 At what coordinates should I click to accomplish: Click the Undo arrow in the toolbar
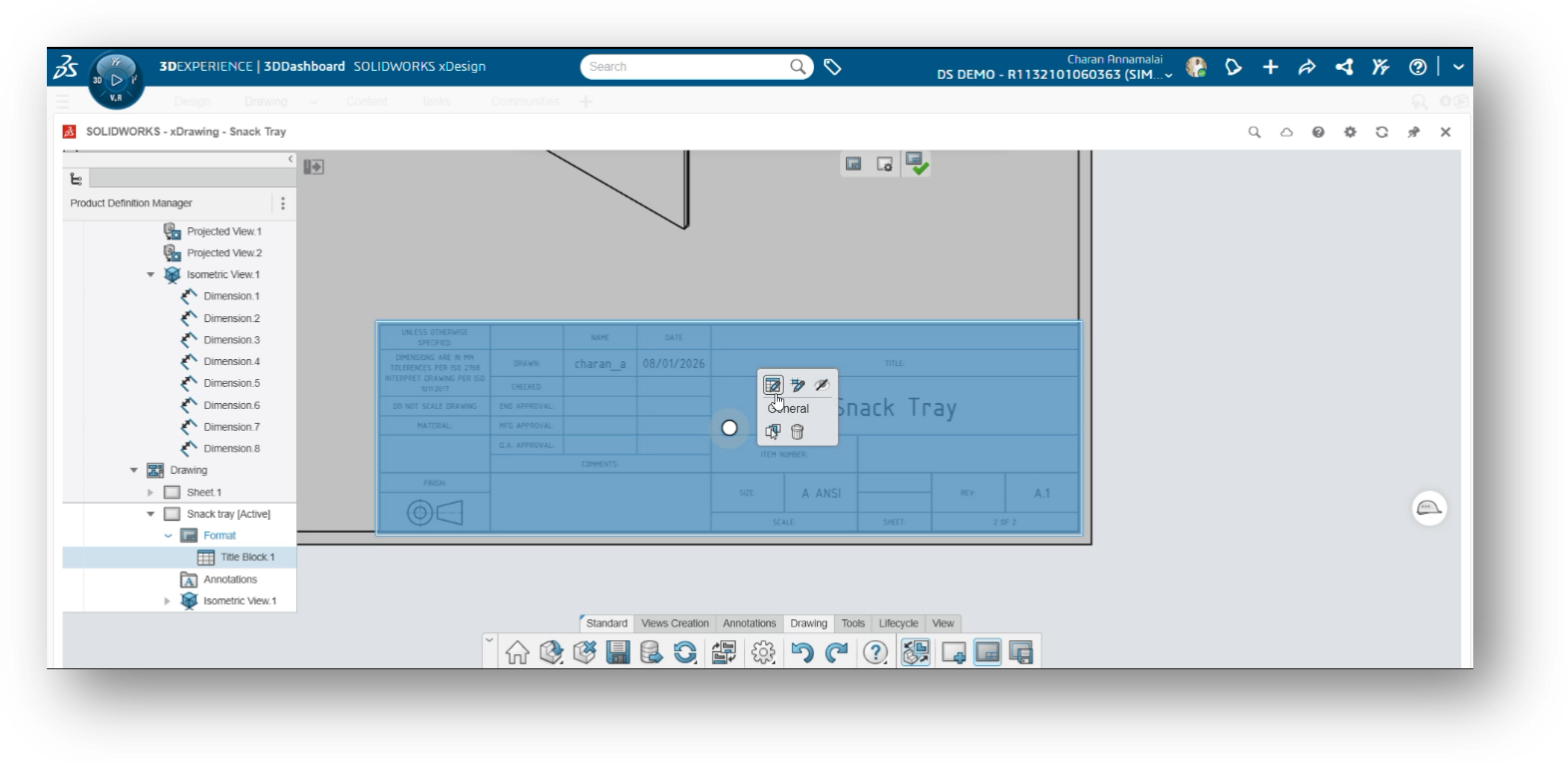tap(802, 652)
